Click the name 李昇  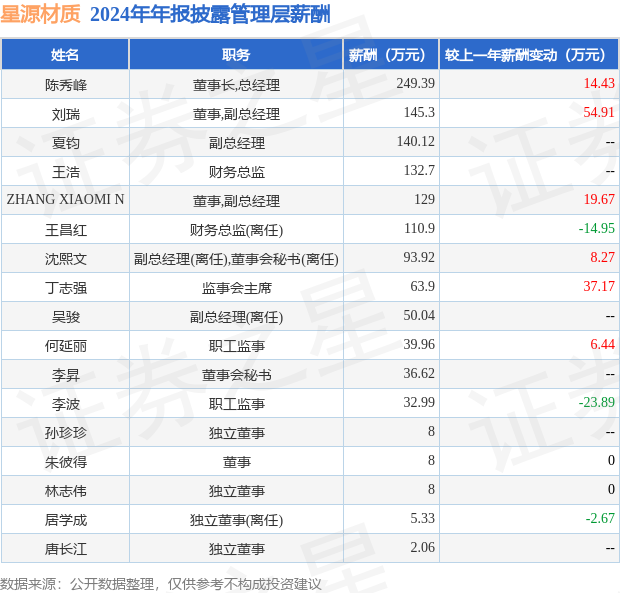66,375
